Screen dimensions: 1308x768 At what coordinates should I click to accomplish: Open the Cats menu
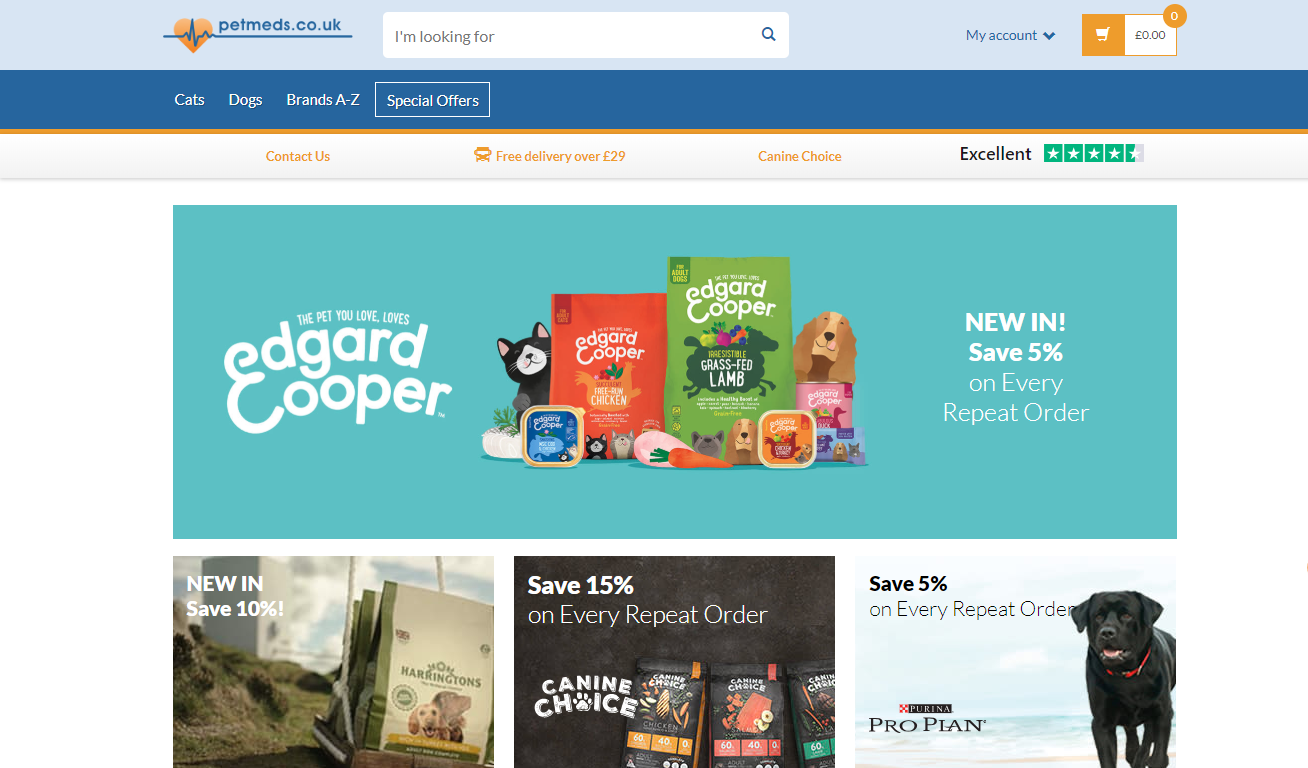pos(189,99)
